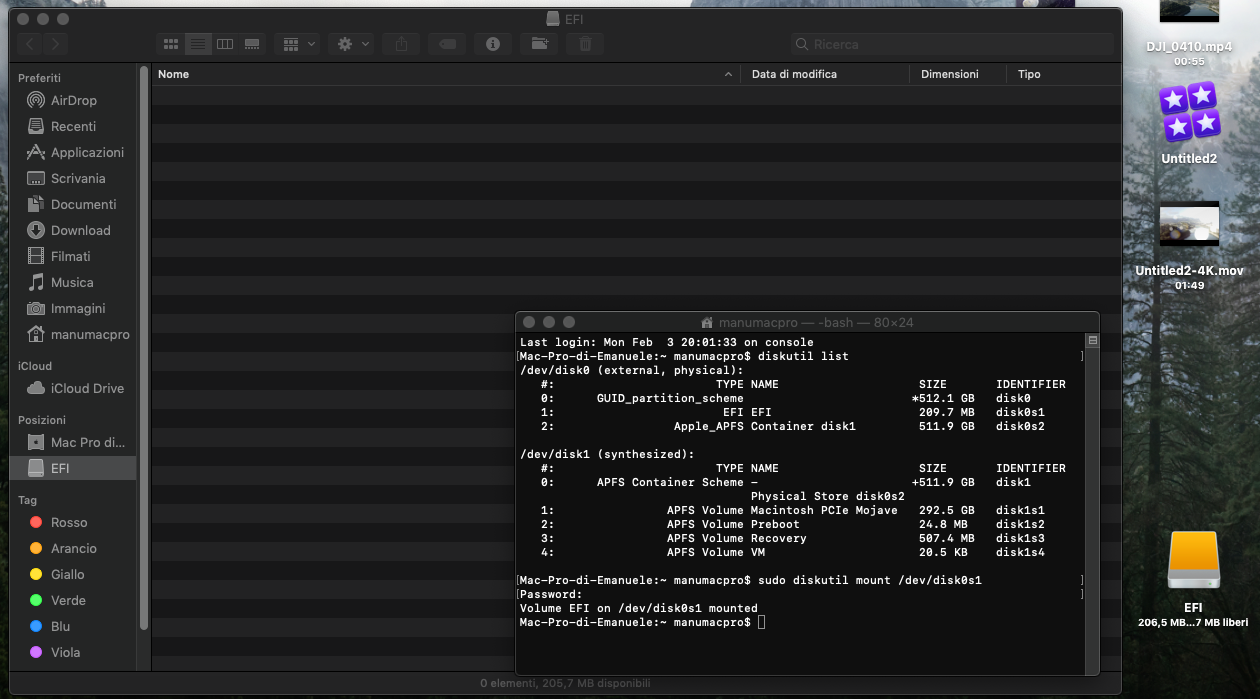Click the Terminal window title bar
The height and width of the screenshot is (699, 1260).
807,322
